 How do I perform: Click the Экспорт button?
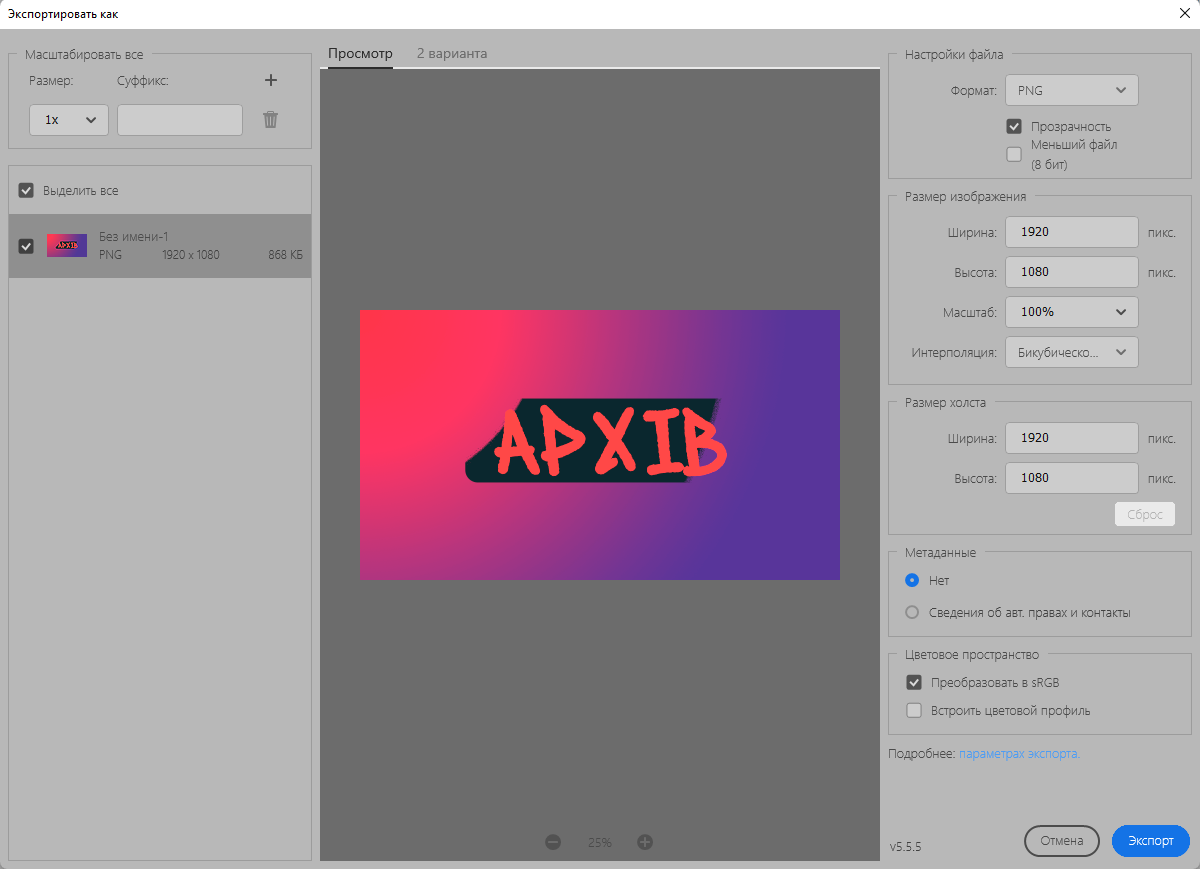(1150, 841)
